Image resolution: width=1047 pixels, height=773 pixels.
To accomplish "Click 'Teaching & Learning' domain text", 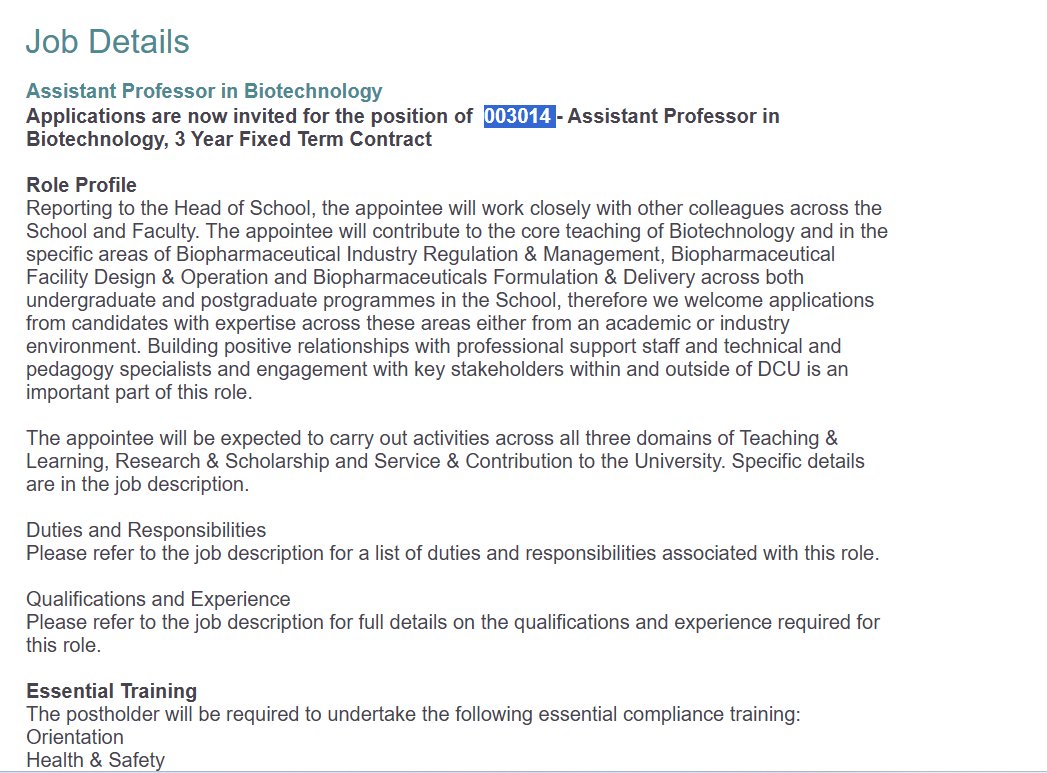I will click(x=789, y=438).
